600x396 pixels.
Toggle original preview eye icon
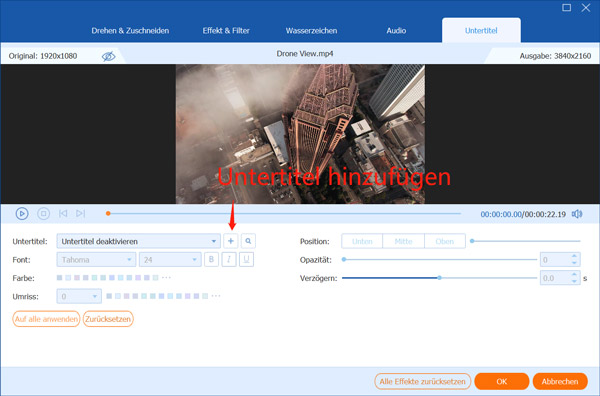click(108, 57)
